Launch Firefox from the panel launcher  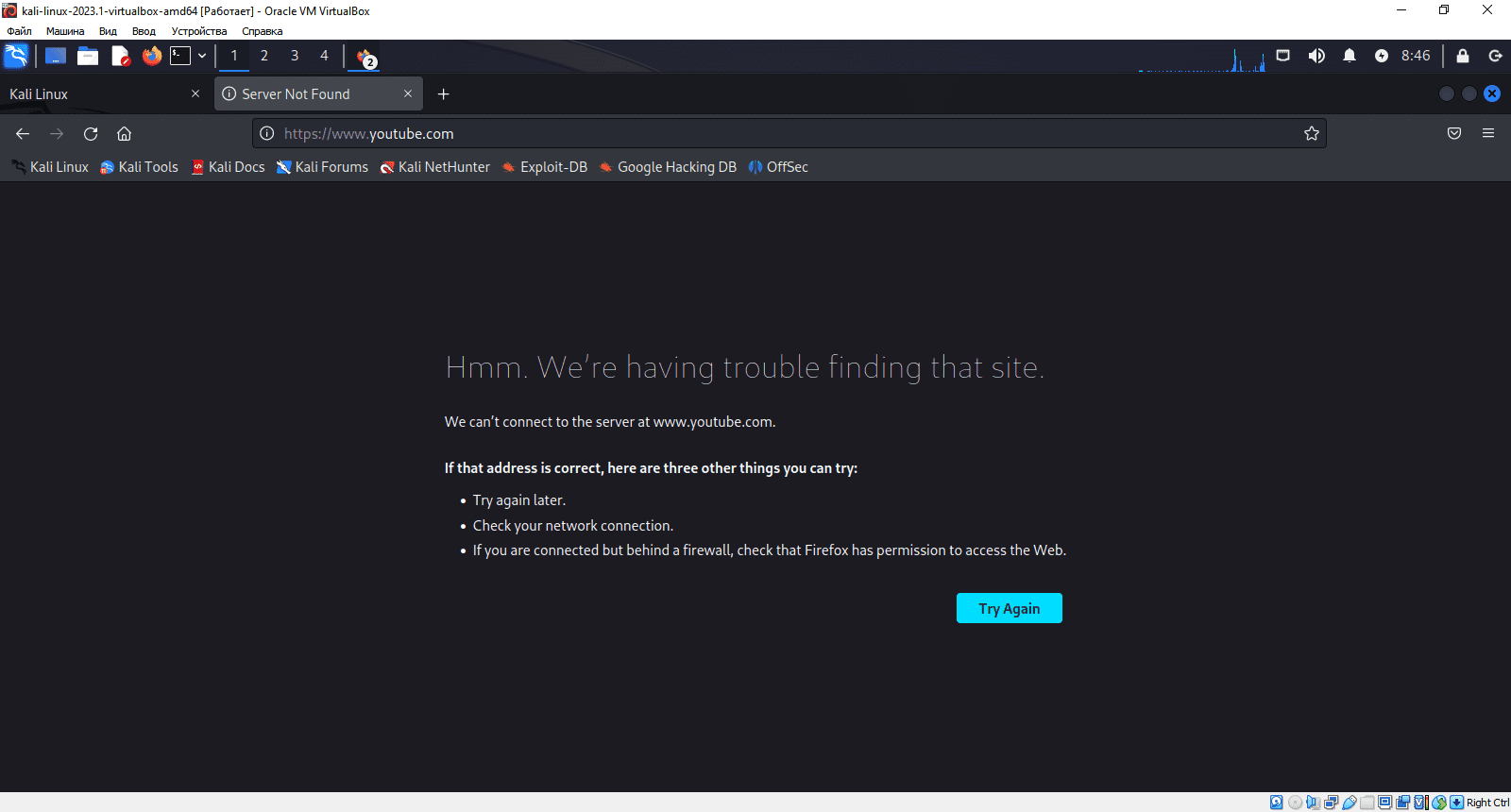coord(152,56)
